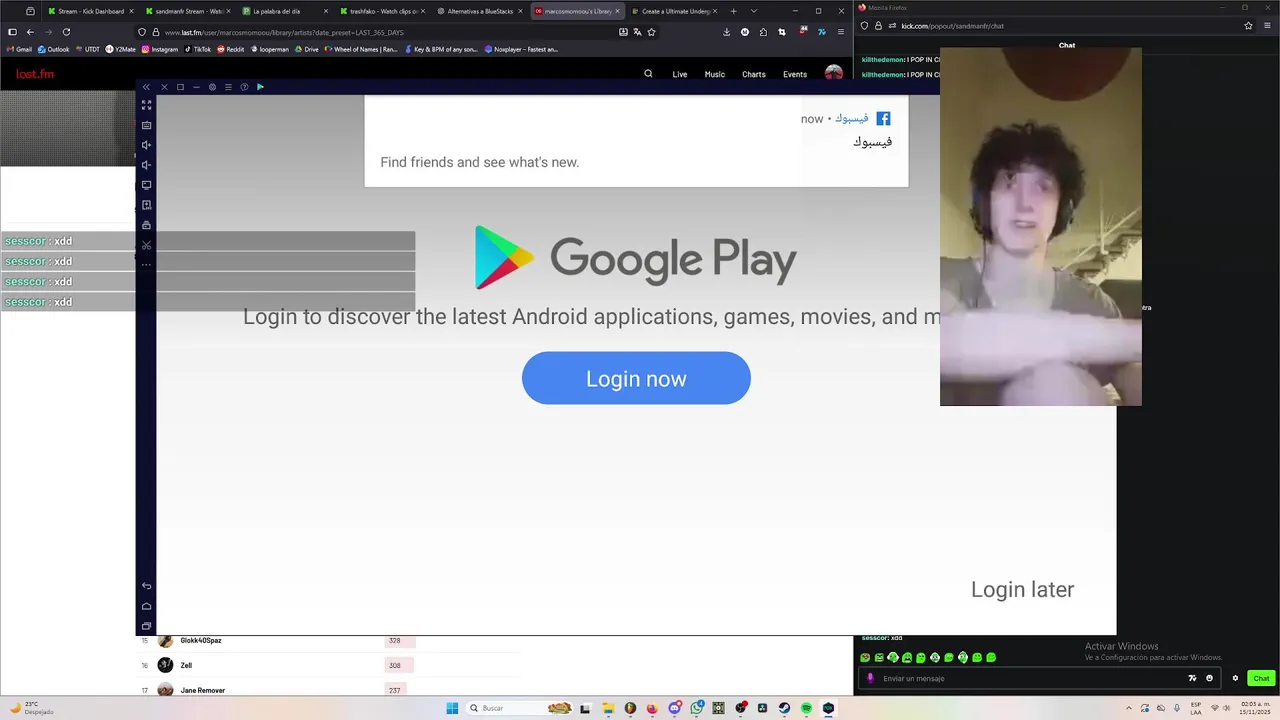Screen dimensions: 1280x720
Task: Click the volume down icon in emulator sidebar
Action: 146,165
